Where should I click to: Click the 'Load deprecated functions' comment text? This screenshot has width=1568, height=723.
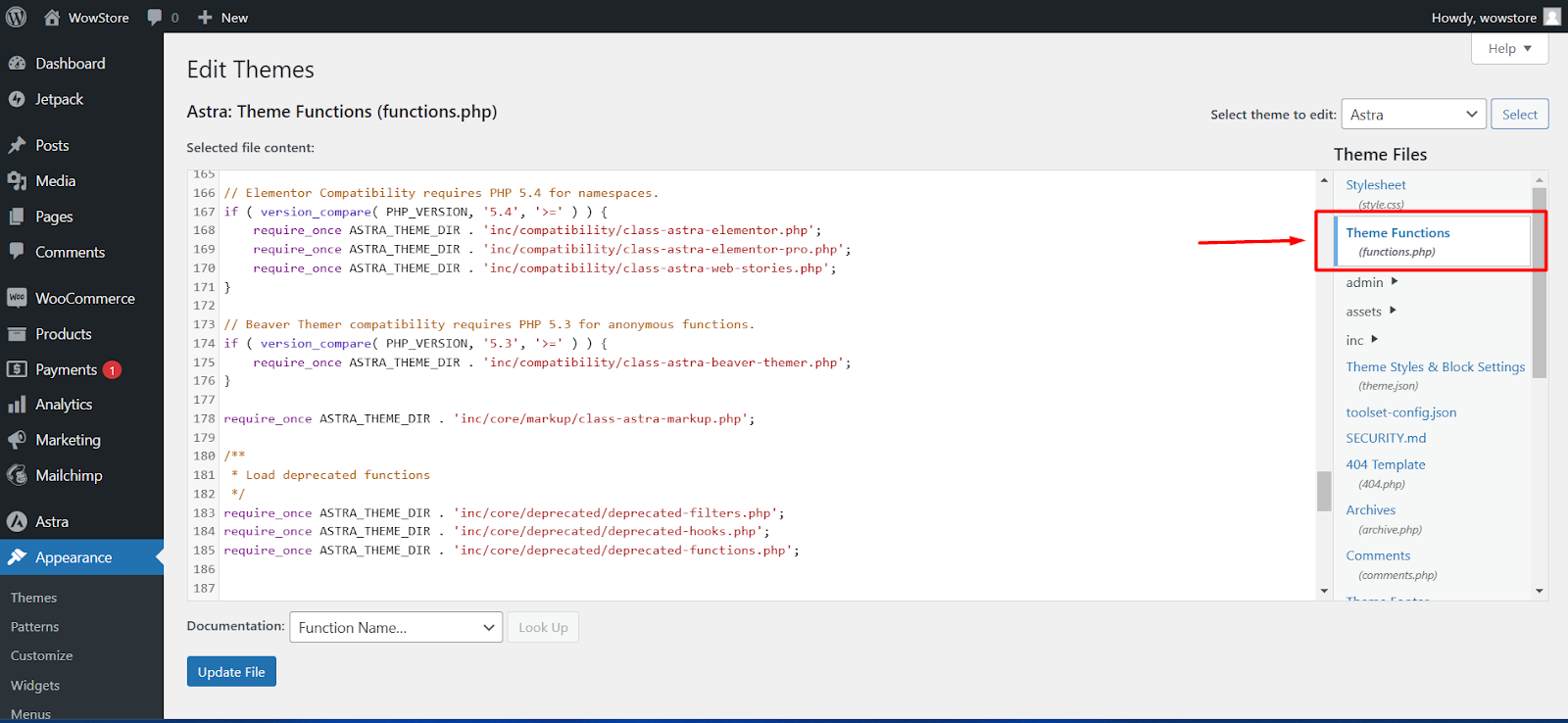pos(337,475)
